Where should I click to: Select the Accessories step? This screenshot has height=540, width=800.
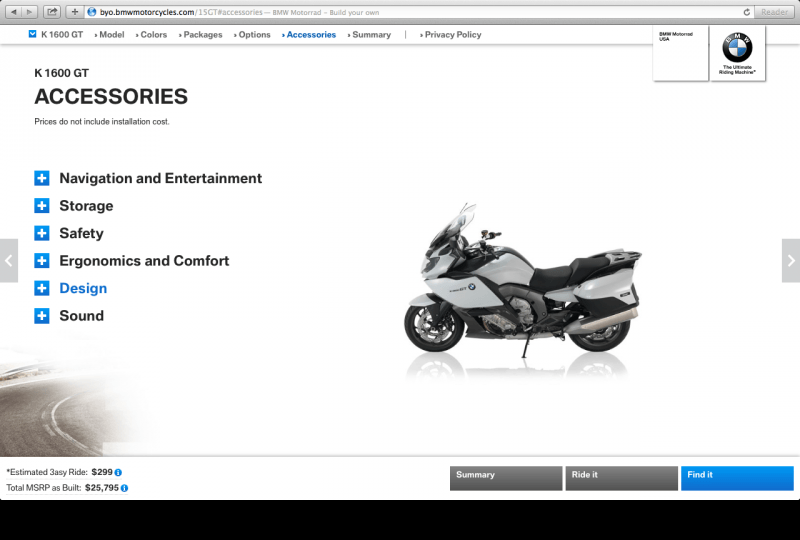[x=309, y=35]
